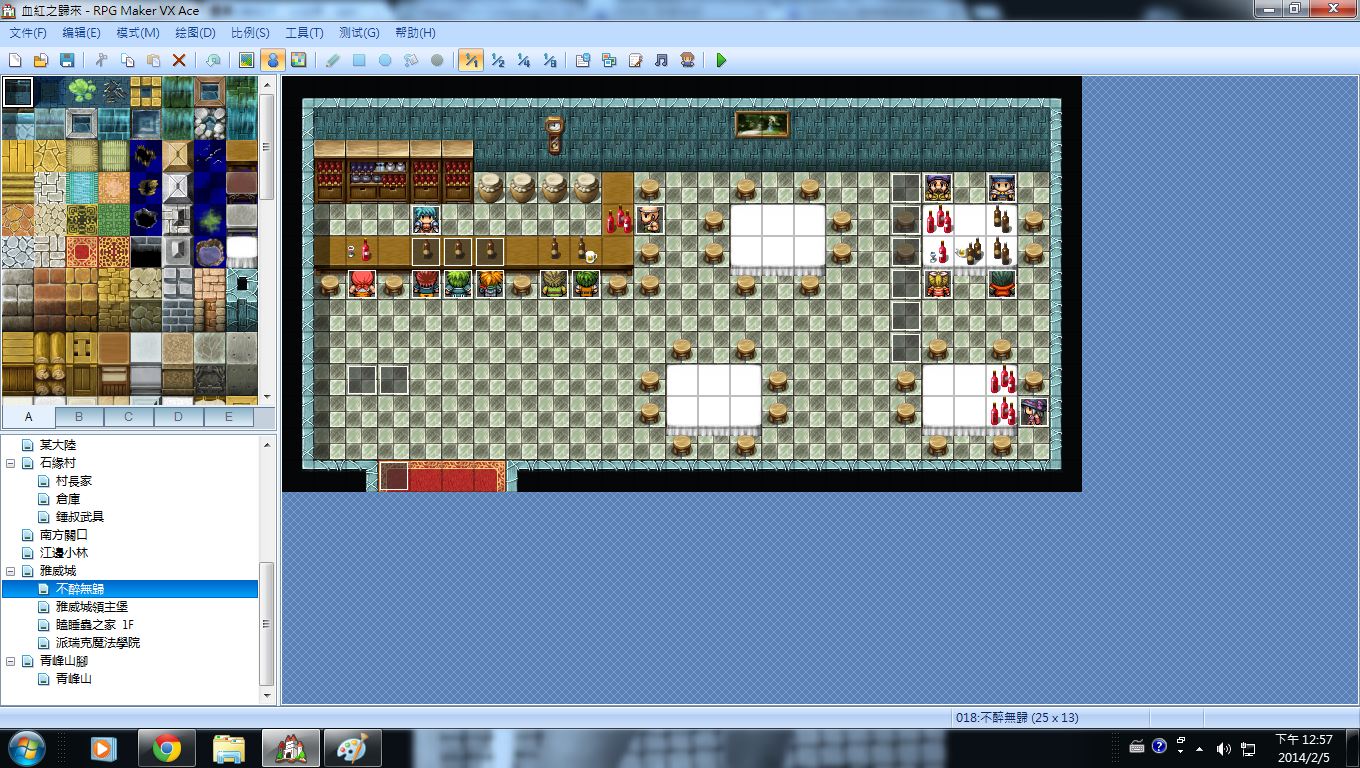The width and height of the screenshot is (1360, 768).
Task: Open the Sound Test music note icon
Action: pyautogui.click(x=661, y=60)
